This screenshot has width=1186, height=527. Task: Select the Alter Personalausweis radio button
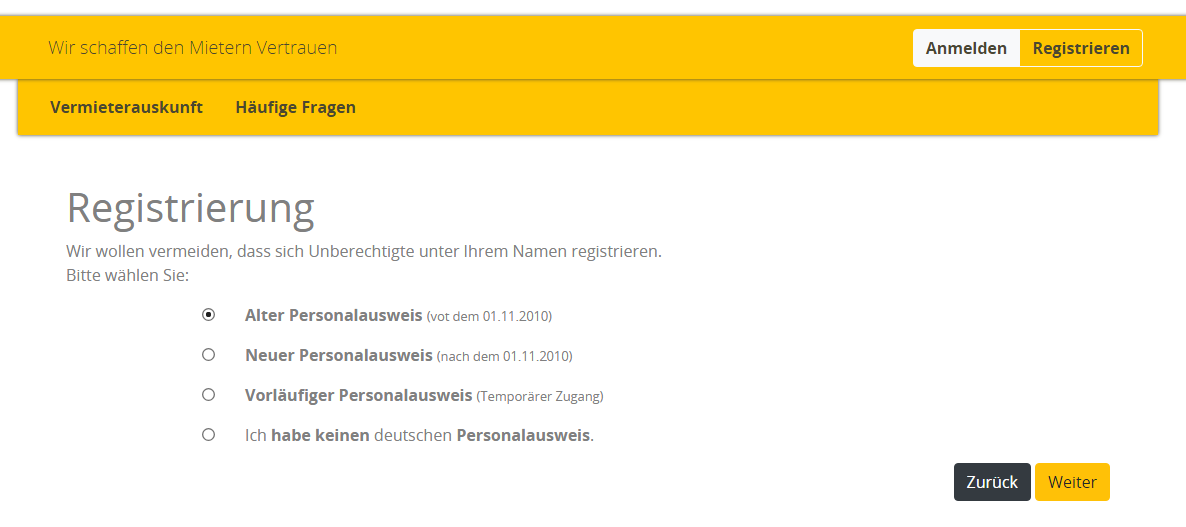[x=208, y=315]
